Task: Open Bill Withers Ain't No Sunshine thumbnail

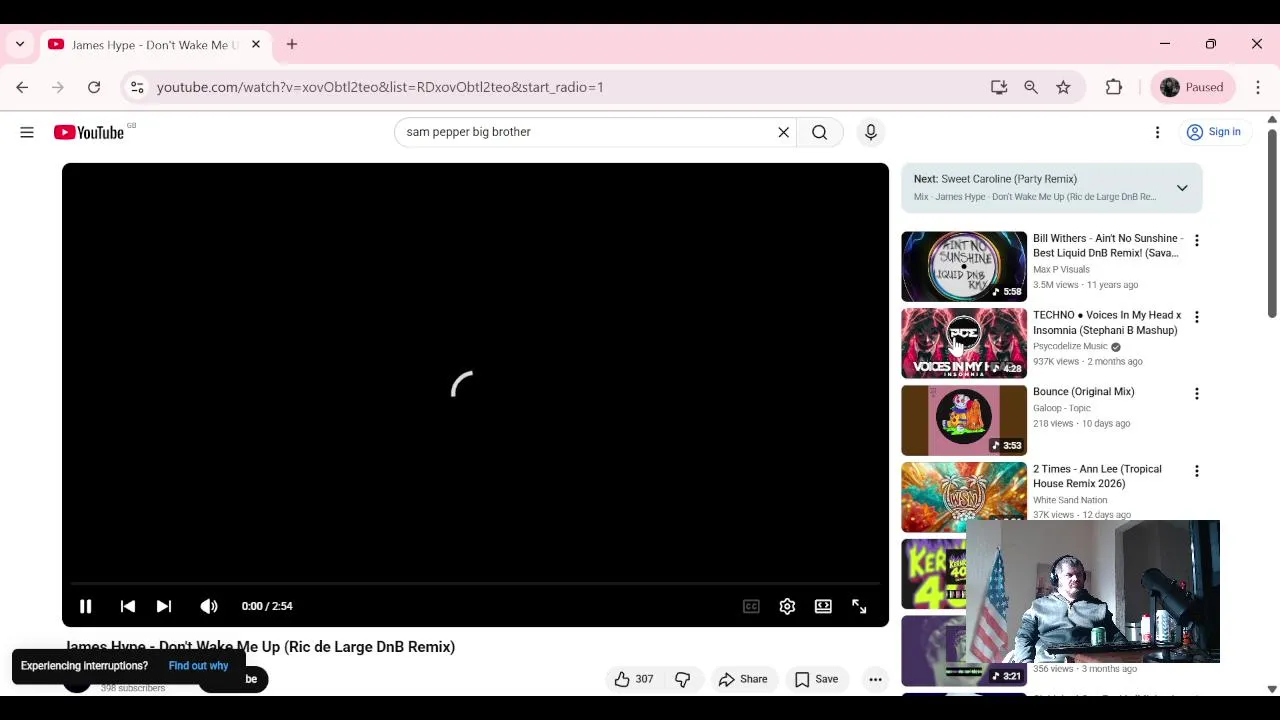Action: (x=964, y=266)
